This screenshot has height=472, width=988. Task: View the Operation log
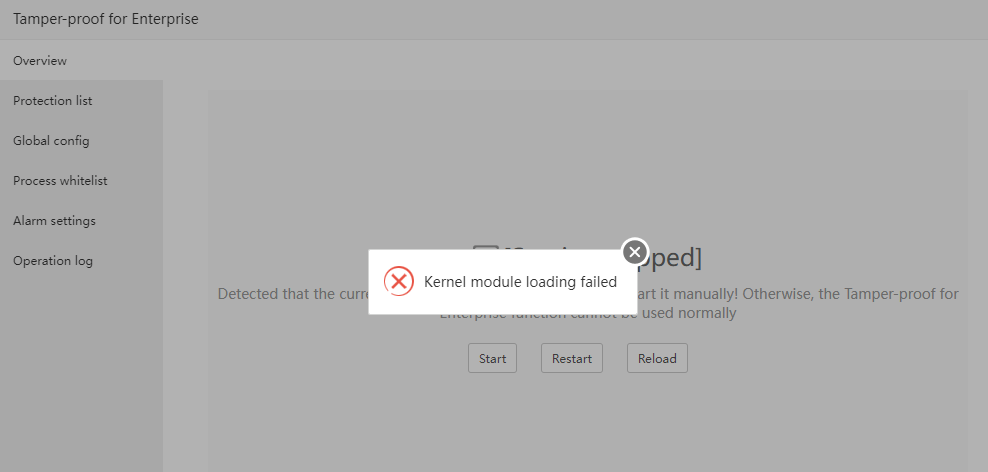click(53, 261)
